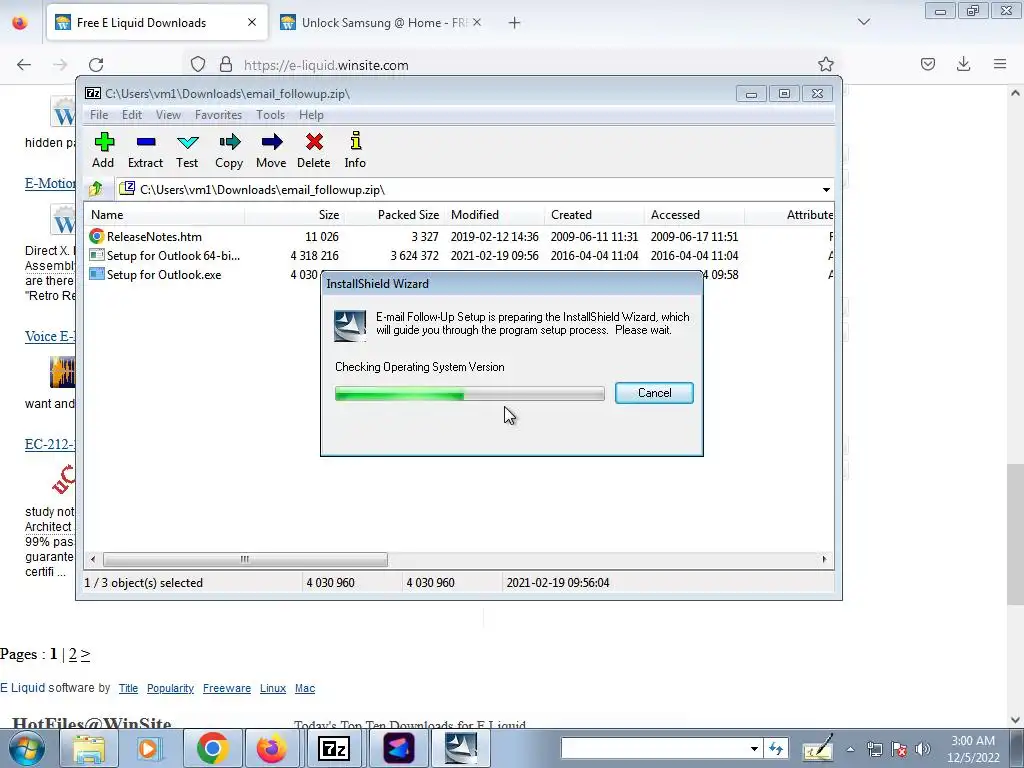The height and width of the screenshot is (768, 1024).
Task: Launch Chrome from the taskbar
Action: coord(212,748)
